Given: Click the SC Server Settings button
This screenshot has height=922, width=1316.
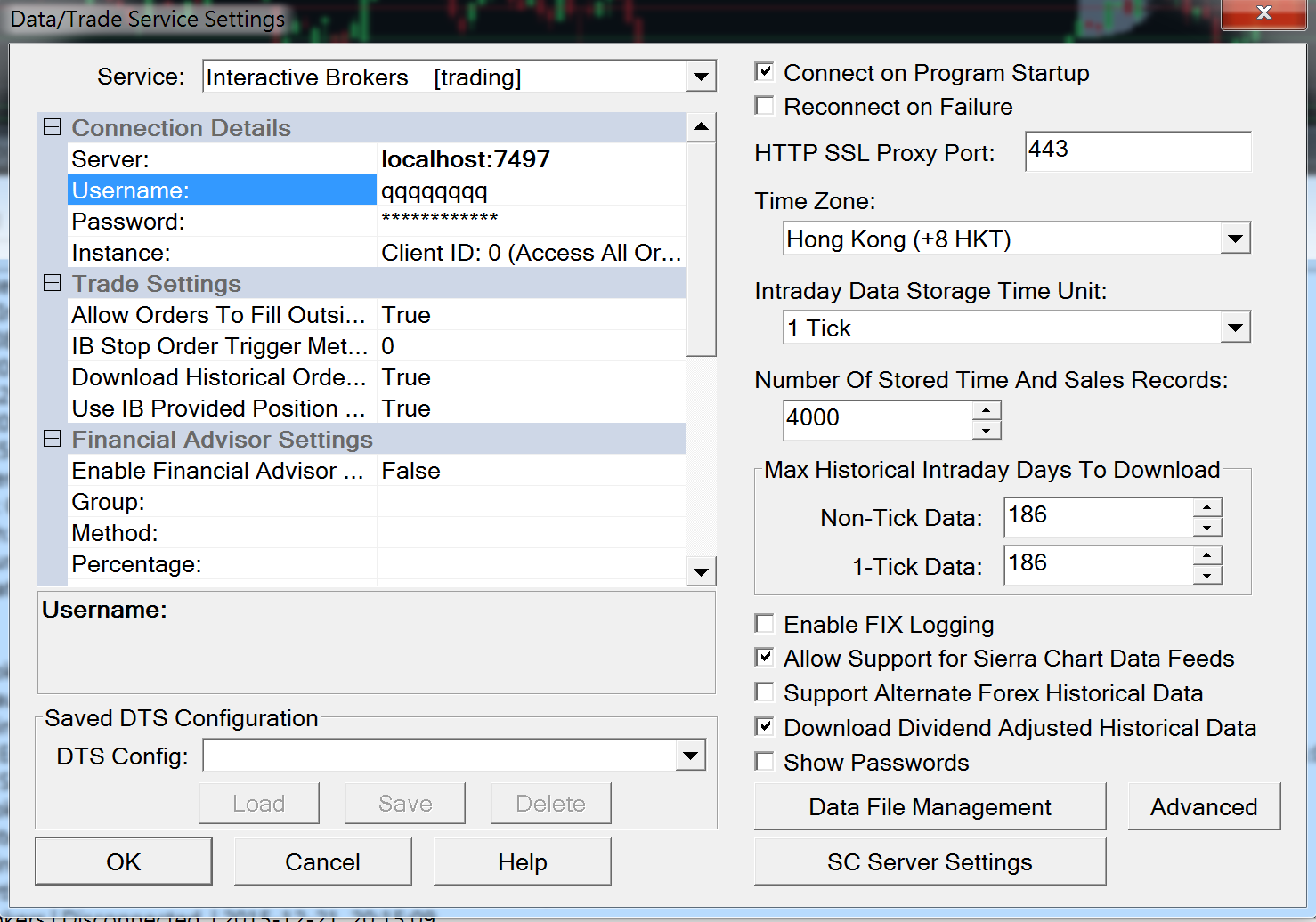Looking at the screenshot, I should (x=930, y=861).
